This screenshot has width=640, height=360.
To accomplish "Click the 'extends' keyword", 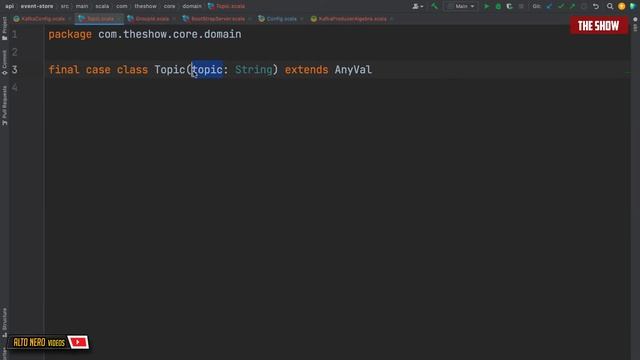I will pyautogui.click(x=307, y=70).
